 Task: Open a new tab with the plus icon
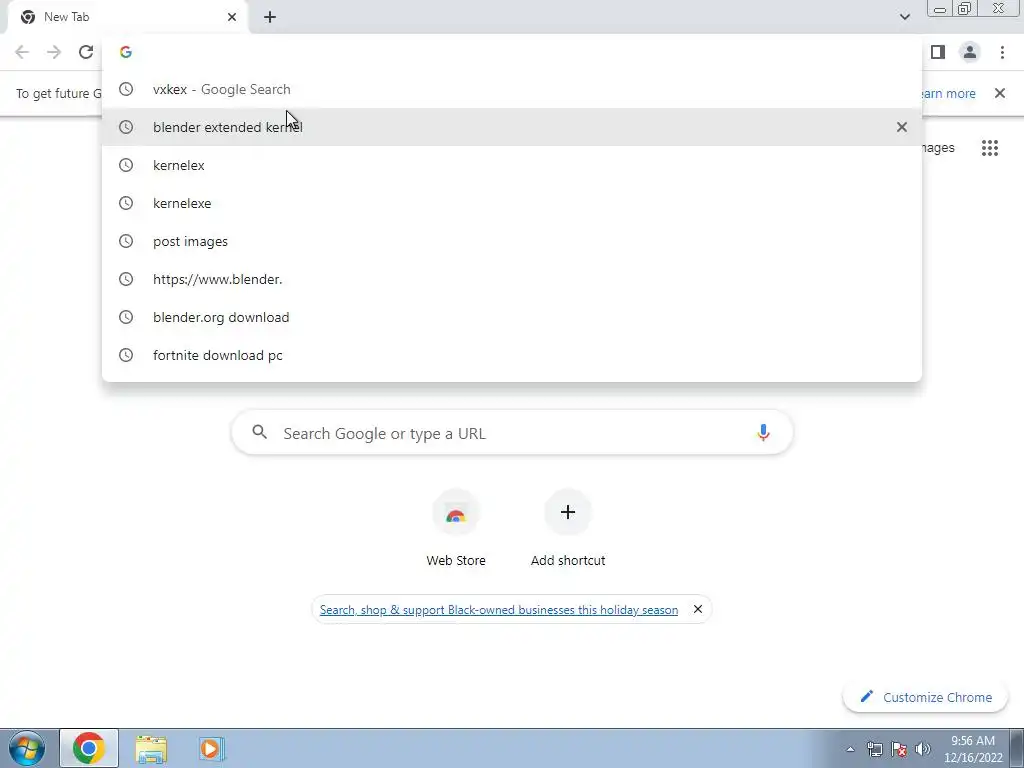coord(270,17)
